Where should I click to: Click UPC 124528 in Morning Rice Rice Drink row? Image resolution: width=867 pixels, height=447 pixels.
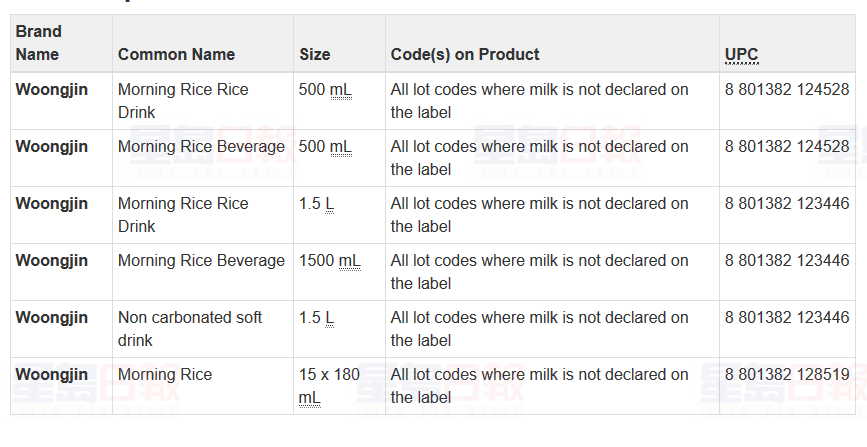coord(787,89)
